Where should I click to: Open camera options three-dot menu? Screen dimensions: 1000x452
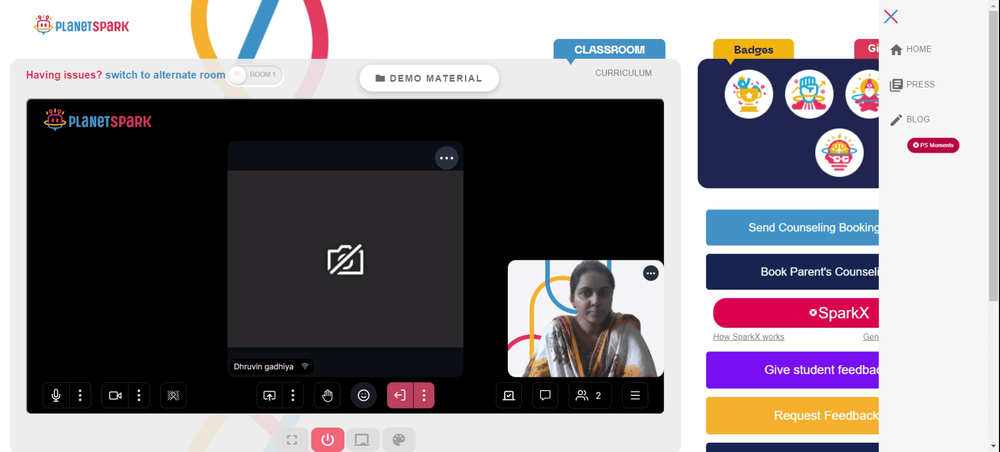point(139,395)
